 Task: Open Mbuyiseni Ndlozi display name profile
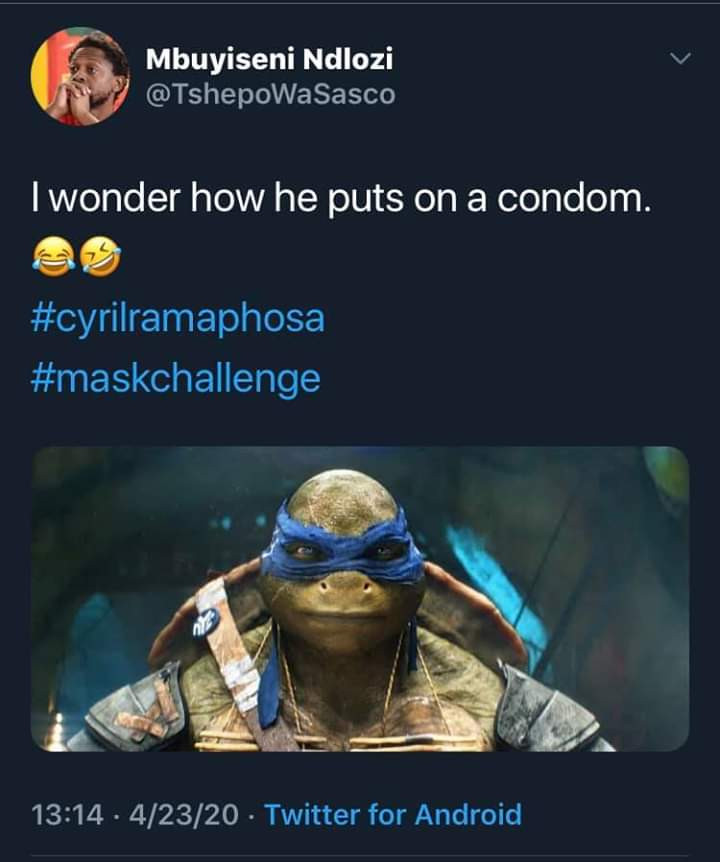269,59
